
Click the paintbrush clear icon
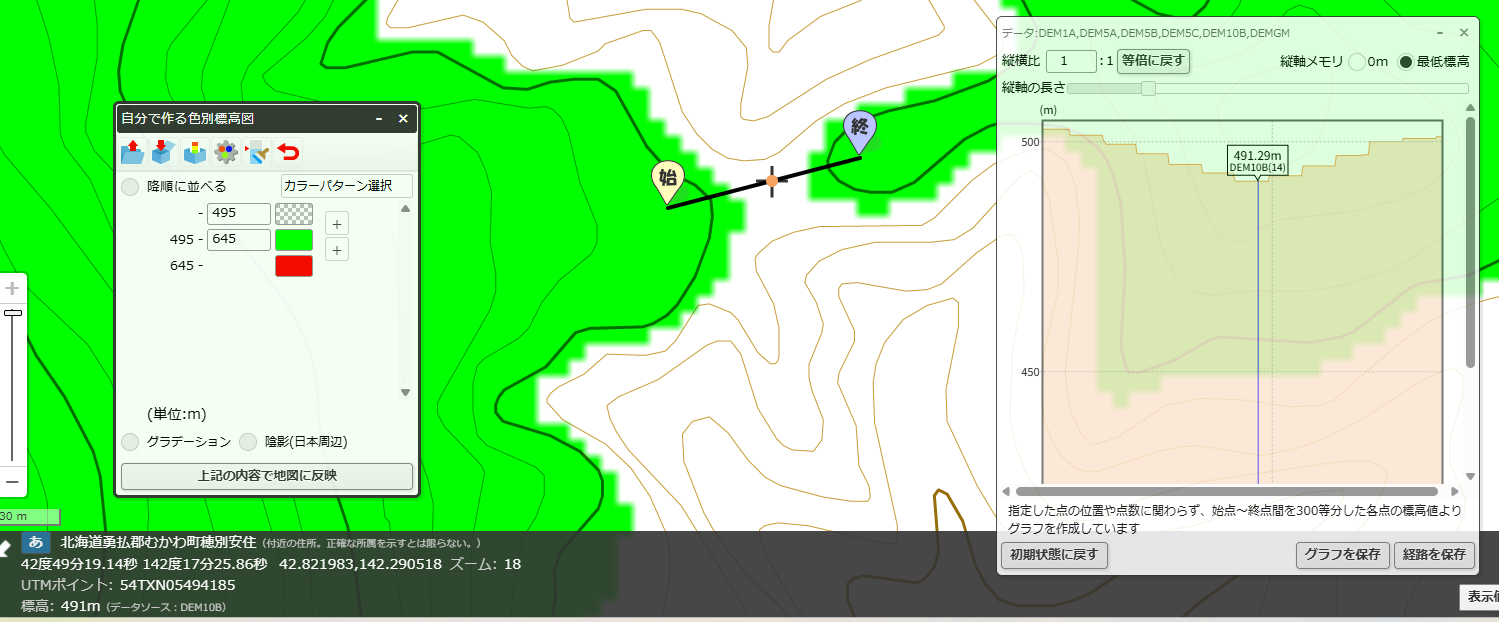coord(257,152)
